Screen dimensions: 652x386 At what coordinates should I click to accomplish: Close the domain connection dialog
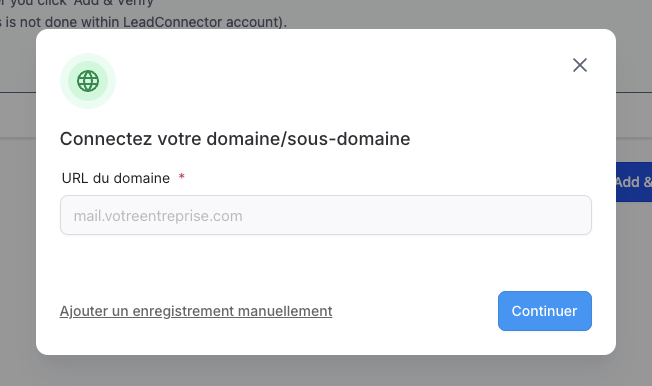pyautogui.click(x=580, y=65)
